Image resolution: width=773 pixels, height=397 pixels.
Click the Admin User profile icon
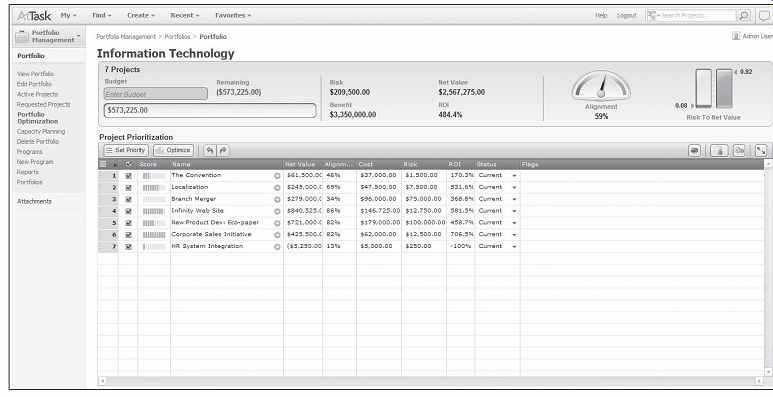tap(736, 36)
